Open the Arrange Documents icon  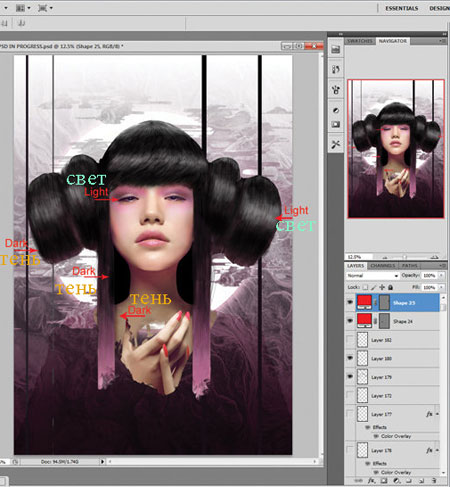[x=20, y=8]
